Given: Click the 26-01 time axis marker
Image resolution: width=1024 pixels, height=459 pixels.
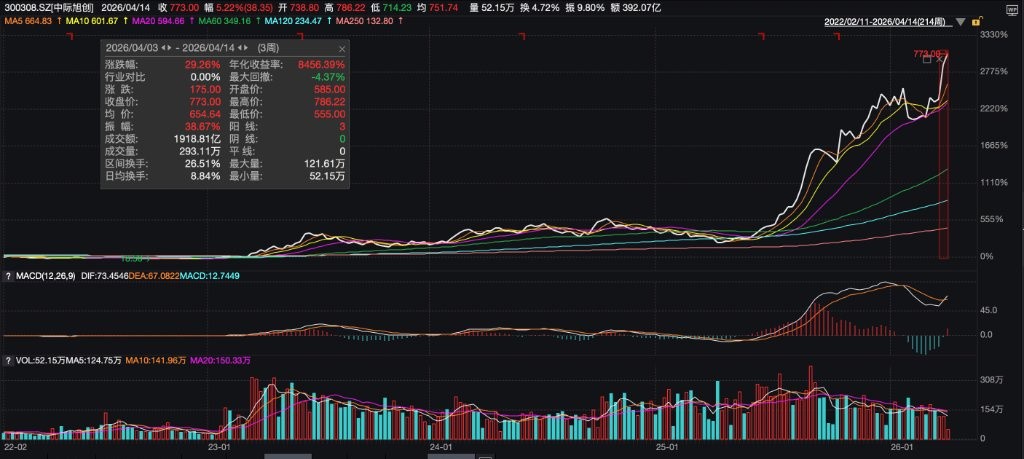Looking at the screenshot, I should [x=902, y=447].
